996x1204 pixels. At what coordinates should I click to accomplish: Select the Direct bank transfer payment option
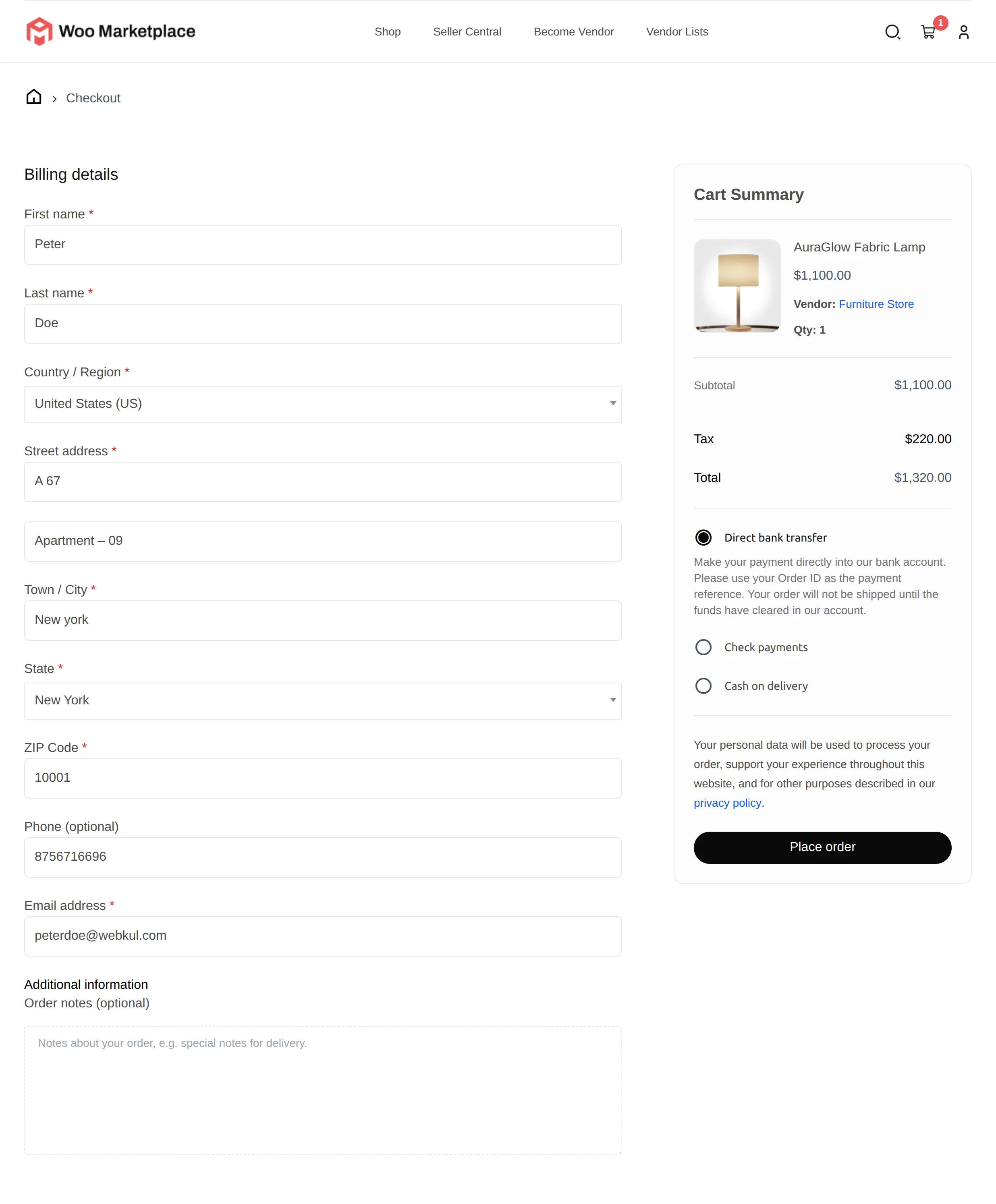[x=703, y=537]
